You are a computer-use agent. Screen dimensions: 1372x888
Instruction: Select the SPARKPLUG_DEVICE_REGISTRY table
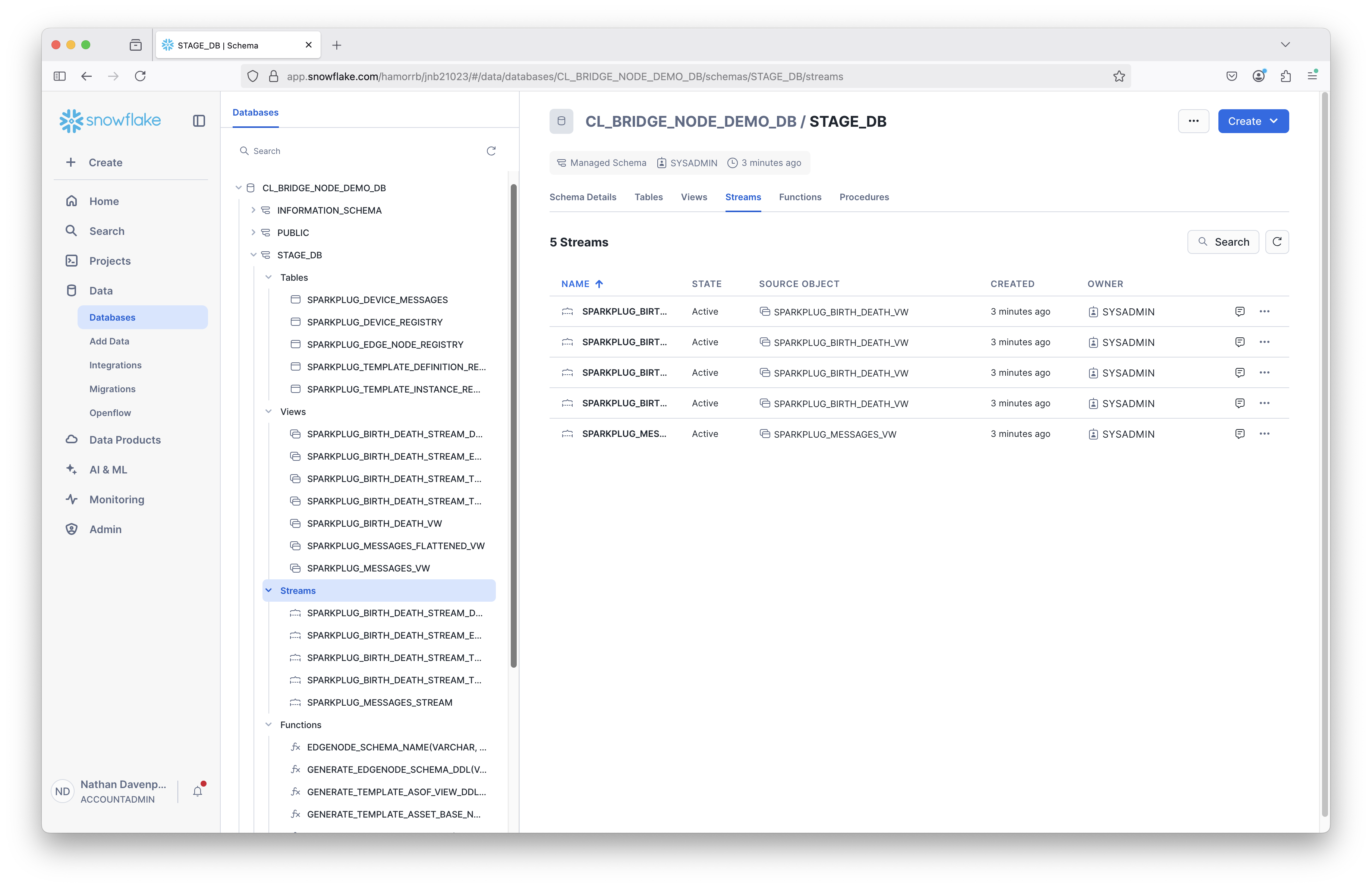pos(374,322)
